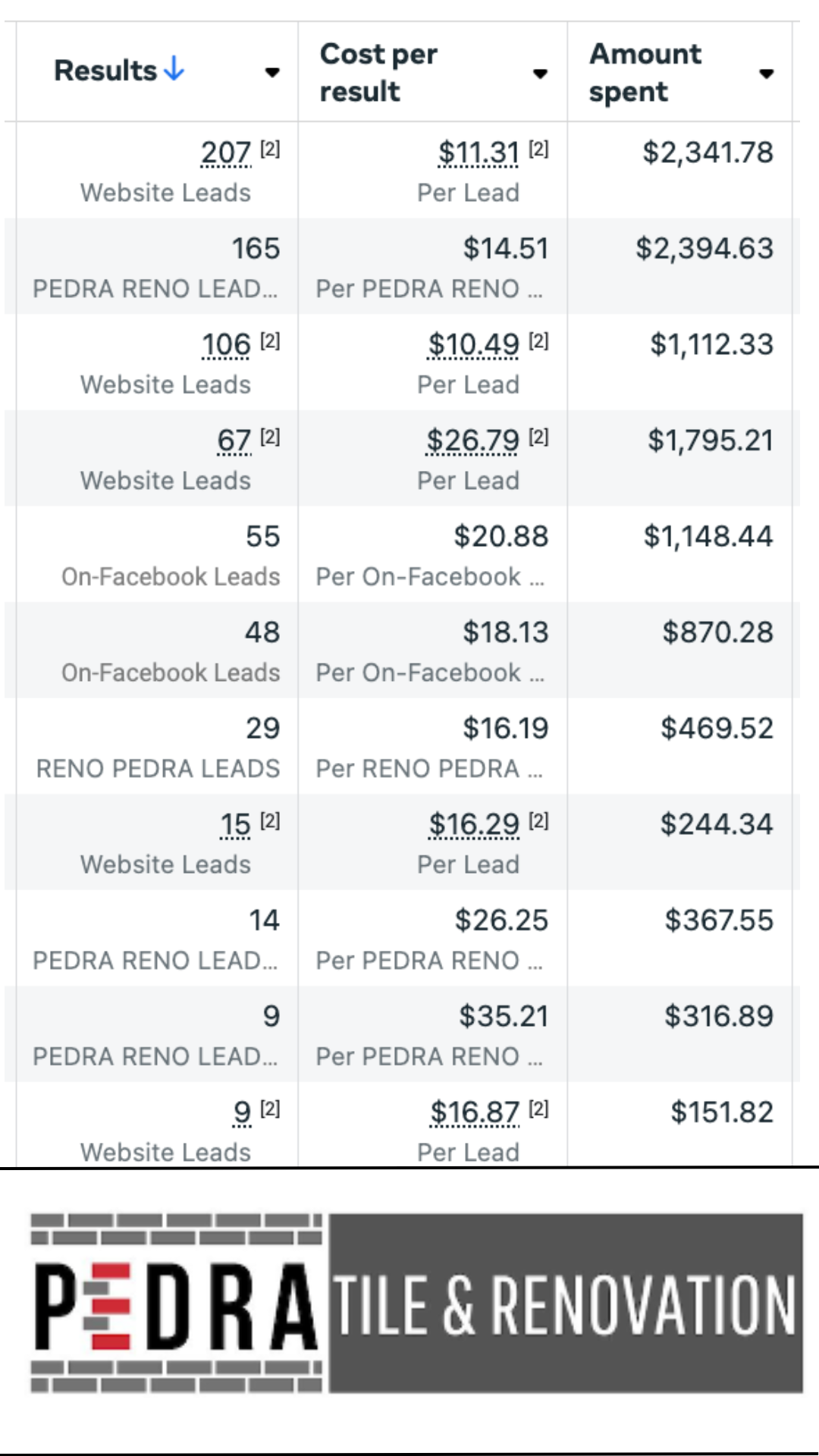
Task: Click the [2] footnote beside $16.87
Action: pos(538,1109)
